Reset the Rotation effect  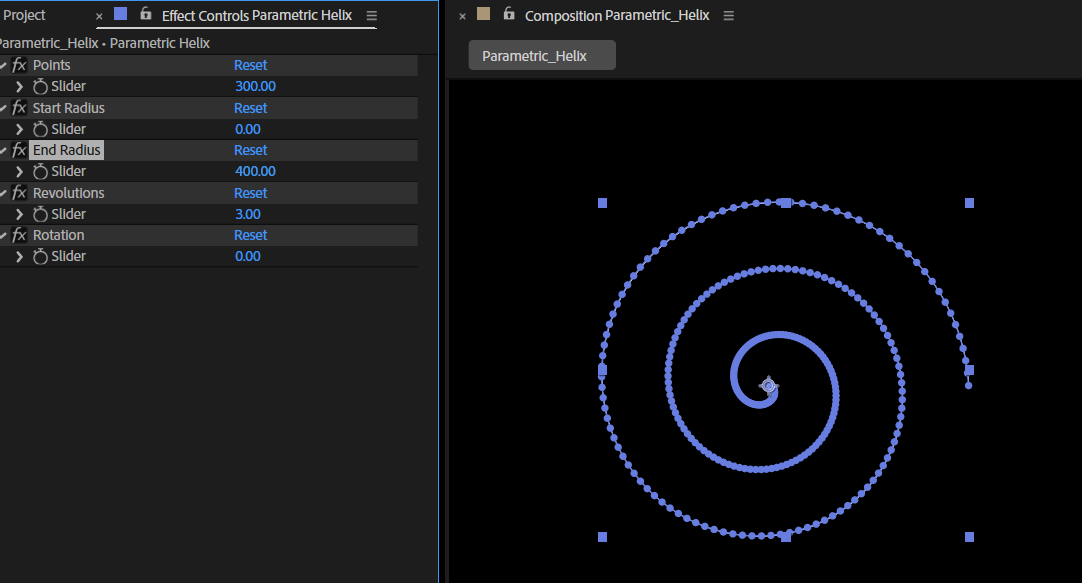pos(250,235)
